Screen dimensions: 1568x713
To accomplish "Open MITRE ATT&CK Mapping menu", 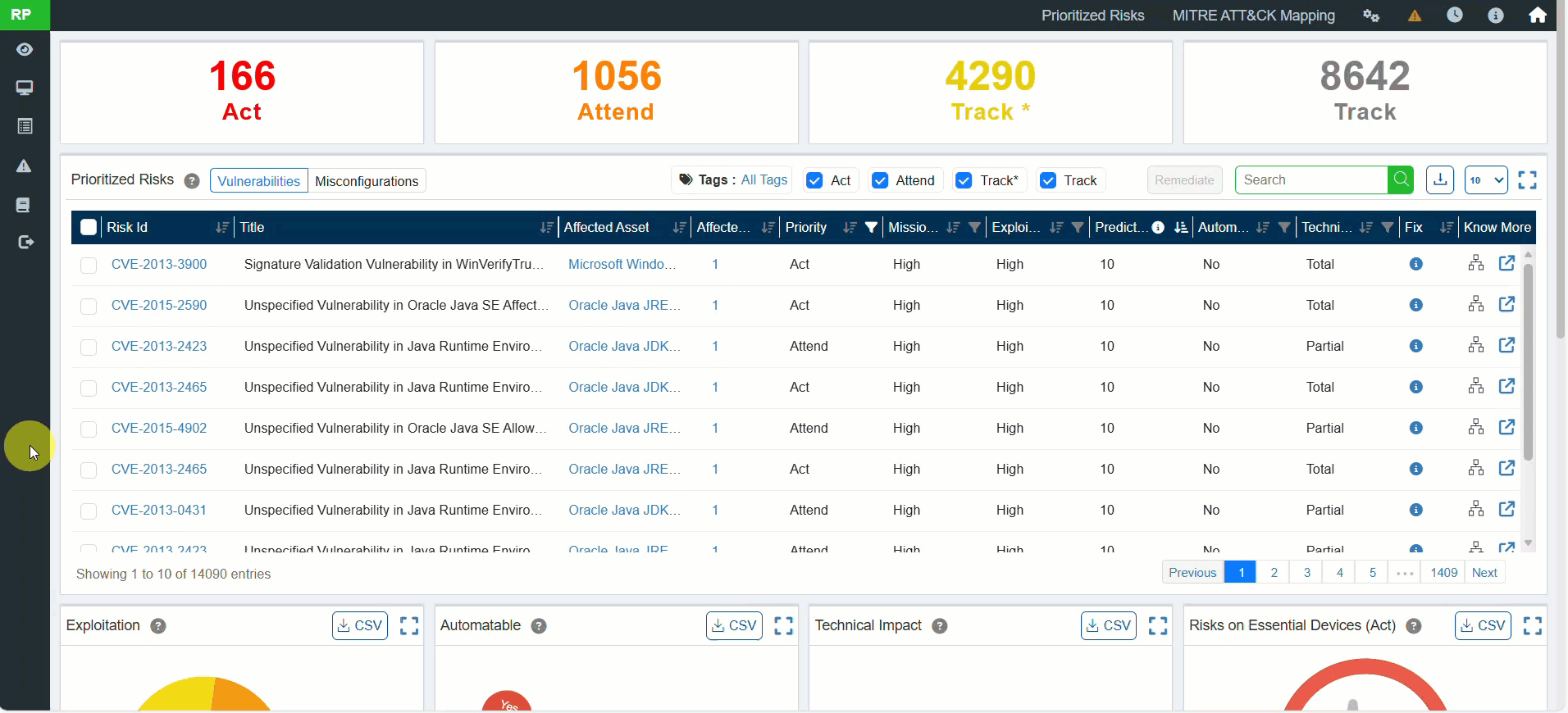I will 1253,16.
